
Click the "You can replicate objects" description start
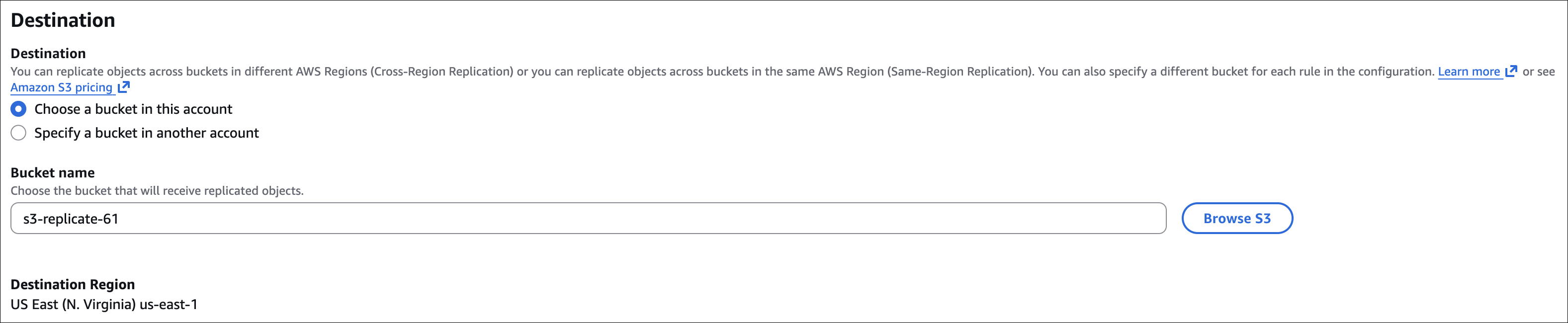point(78,72)
